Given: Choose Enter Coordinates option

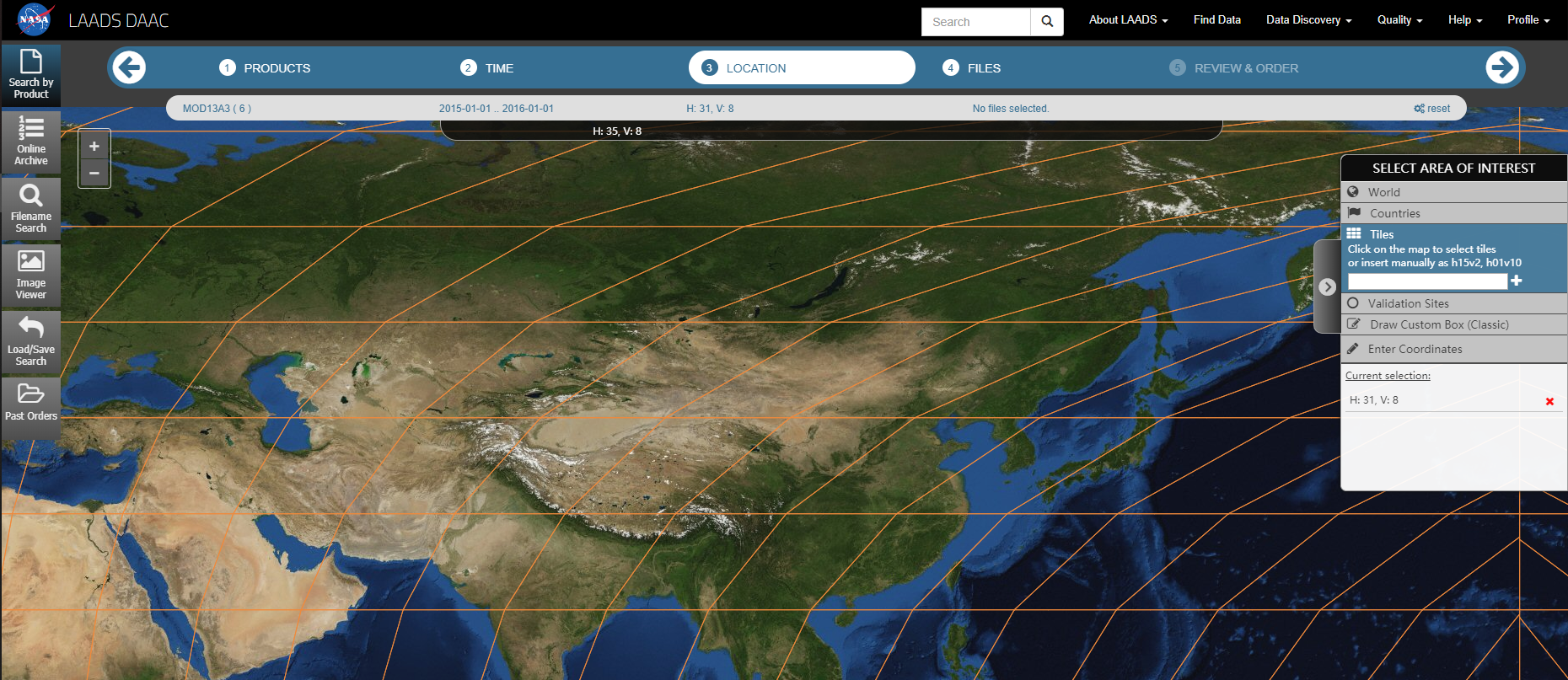Looking at the screenshot, I should point(1453,349).
